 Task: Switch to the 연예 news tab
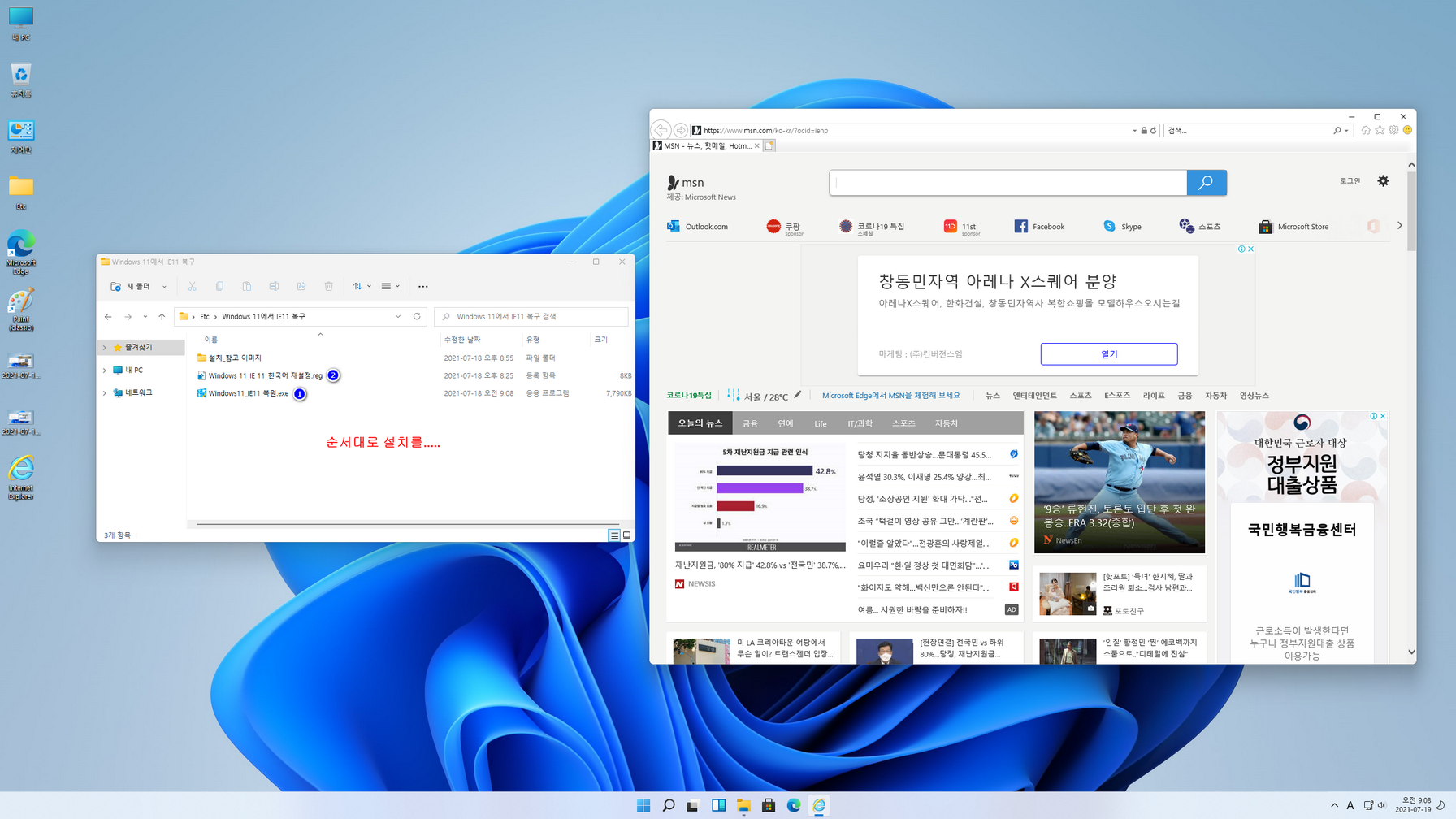[786, 423]
